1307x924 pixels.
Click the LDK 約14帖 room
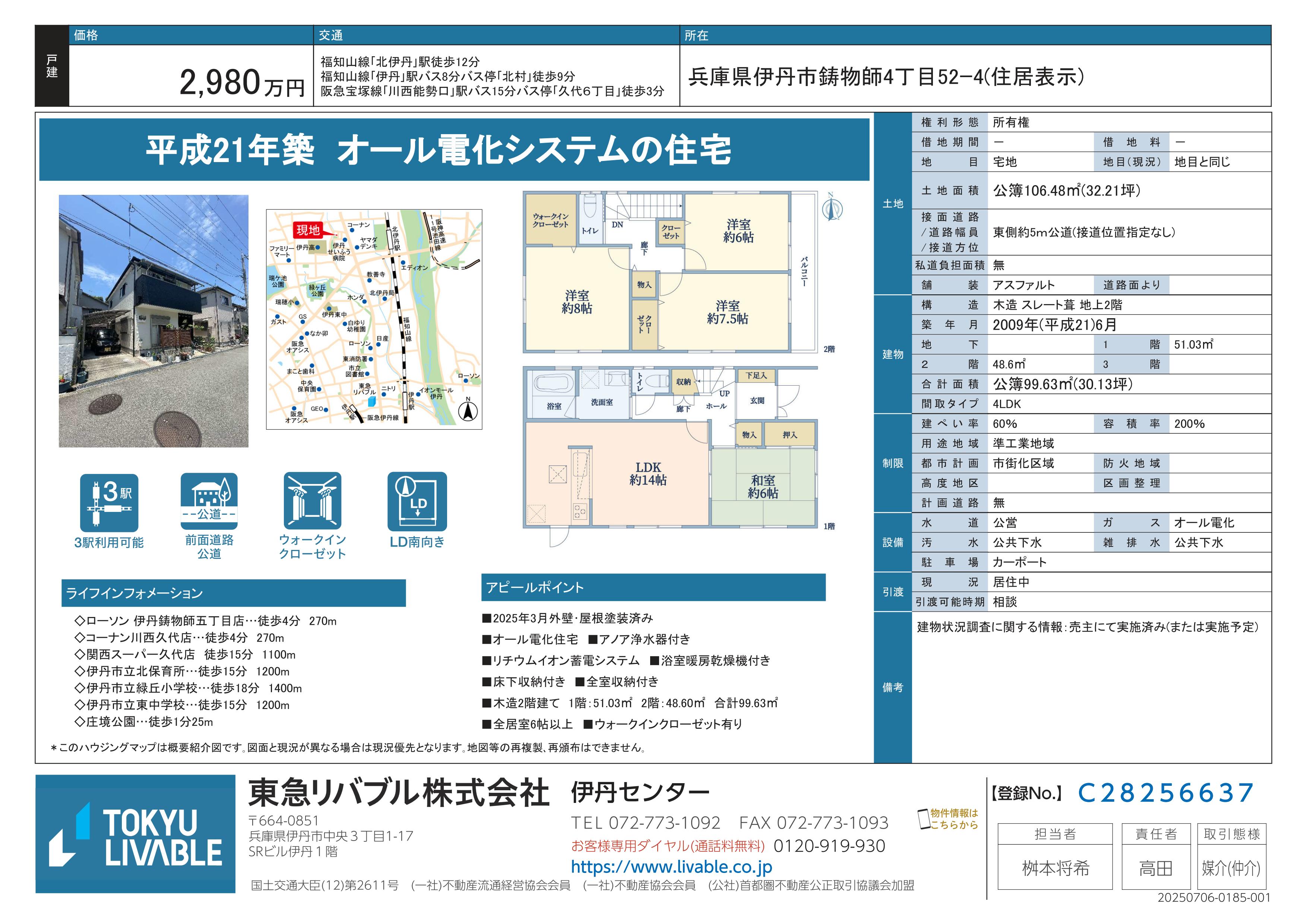(x=647, y=474)
